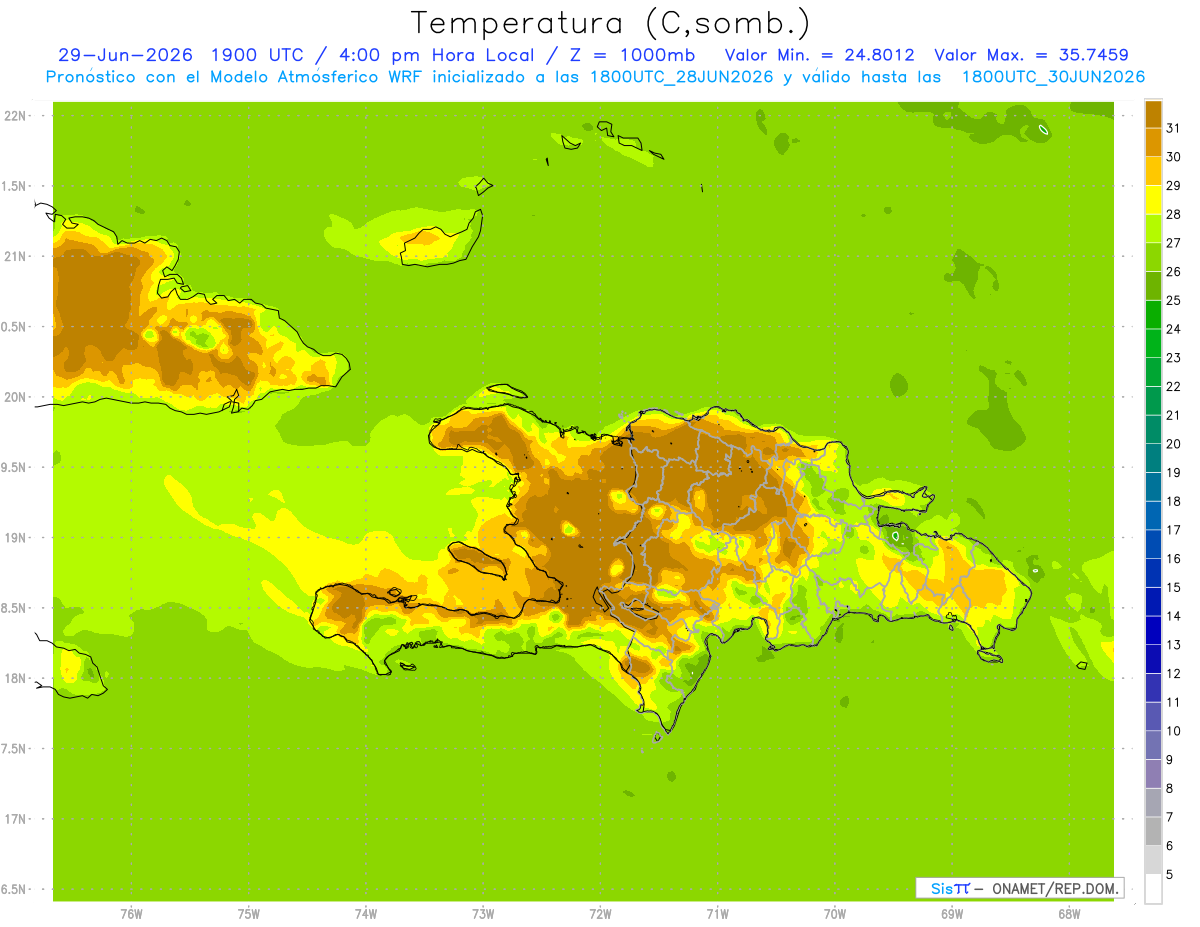1200x927 pixels.
Task: Click the "71W" longitude label
Action: point(717,914)
